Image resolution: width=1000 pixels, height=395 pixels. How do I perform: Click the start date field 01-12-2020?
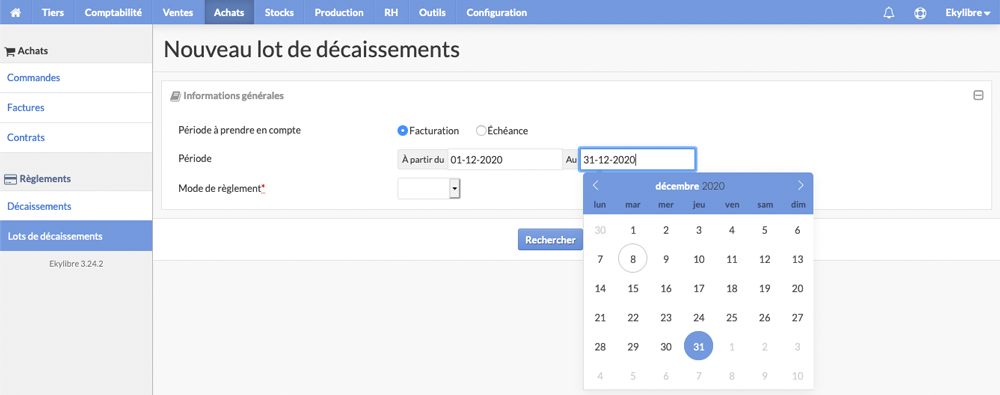tap(504, 160)
